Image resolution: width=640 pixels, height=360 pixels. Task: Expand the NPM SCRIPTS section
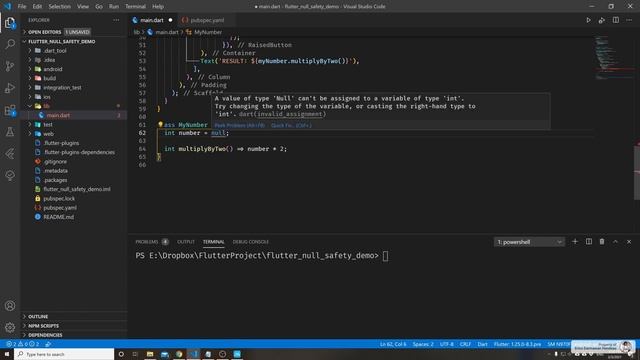coord(43,326)
